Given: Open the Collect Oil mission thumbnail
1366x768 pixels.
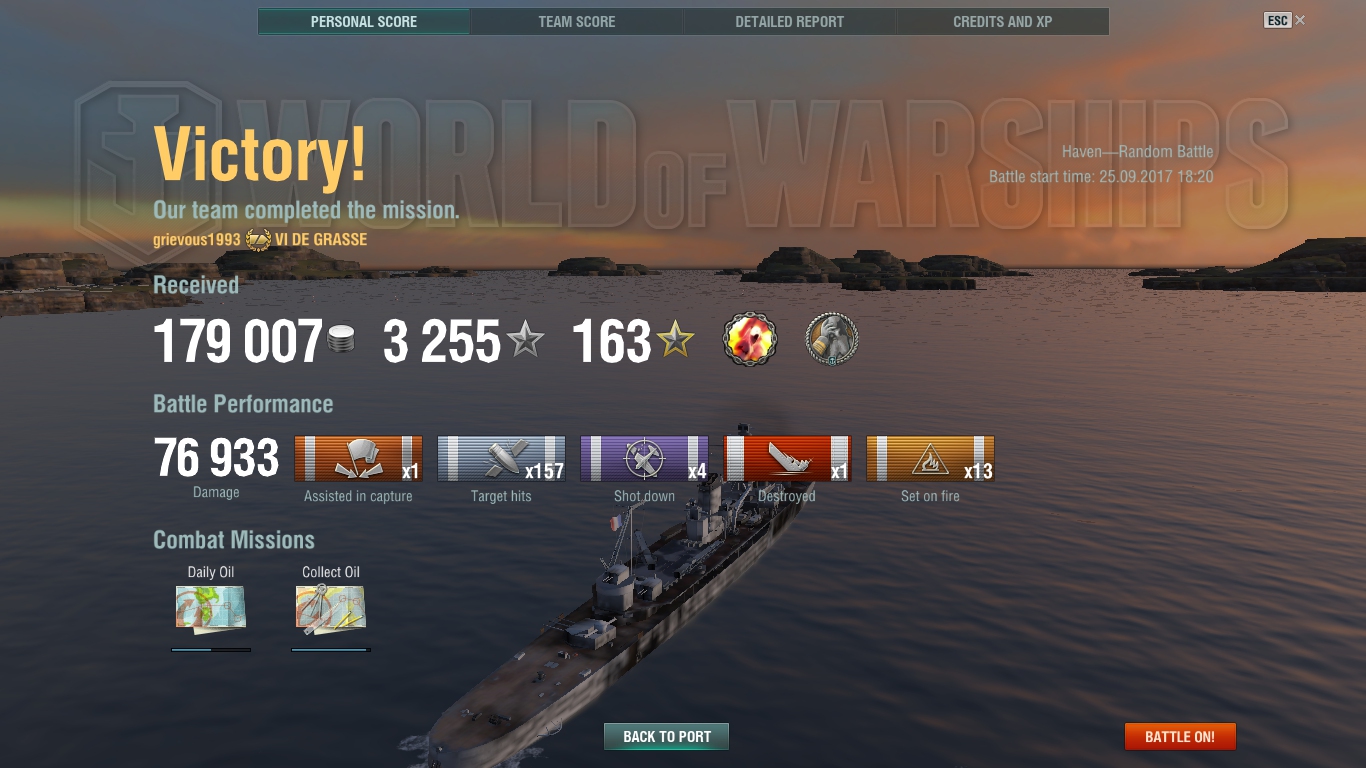Looking at the screenshot, I should click(x=331, y=609).
